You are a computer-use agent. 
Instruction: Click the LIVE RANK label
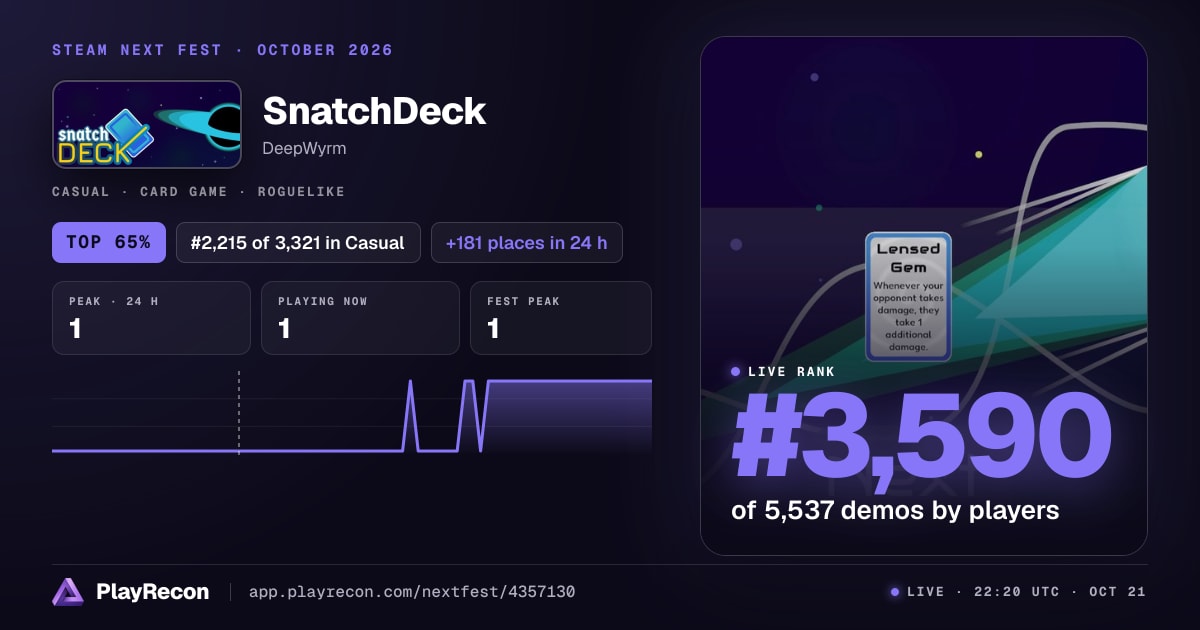[791, 371]
